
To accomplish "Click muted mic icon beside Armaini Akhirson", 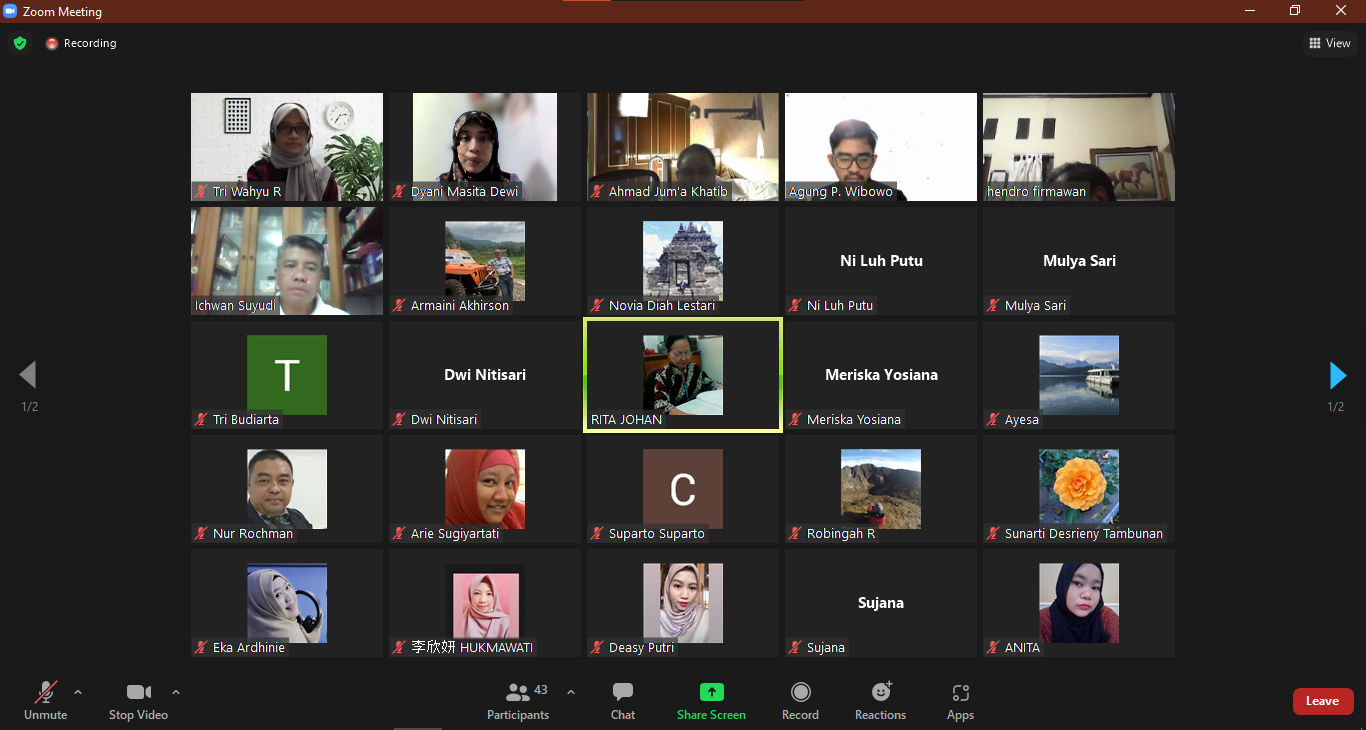I will (x=400, y=306).
